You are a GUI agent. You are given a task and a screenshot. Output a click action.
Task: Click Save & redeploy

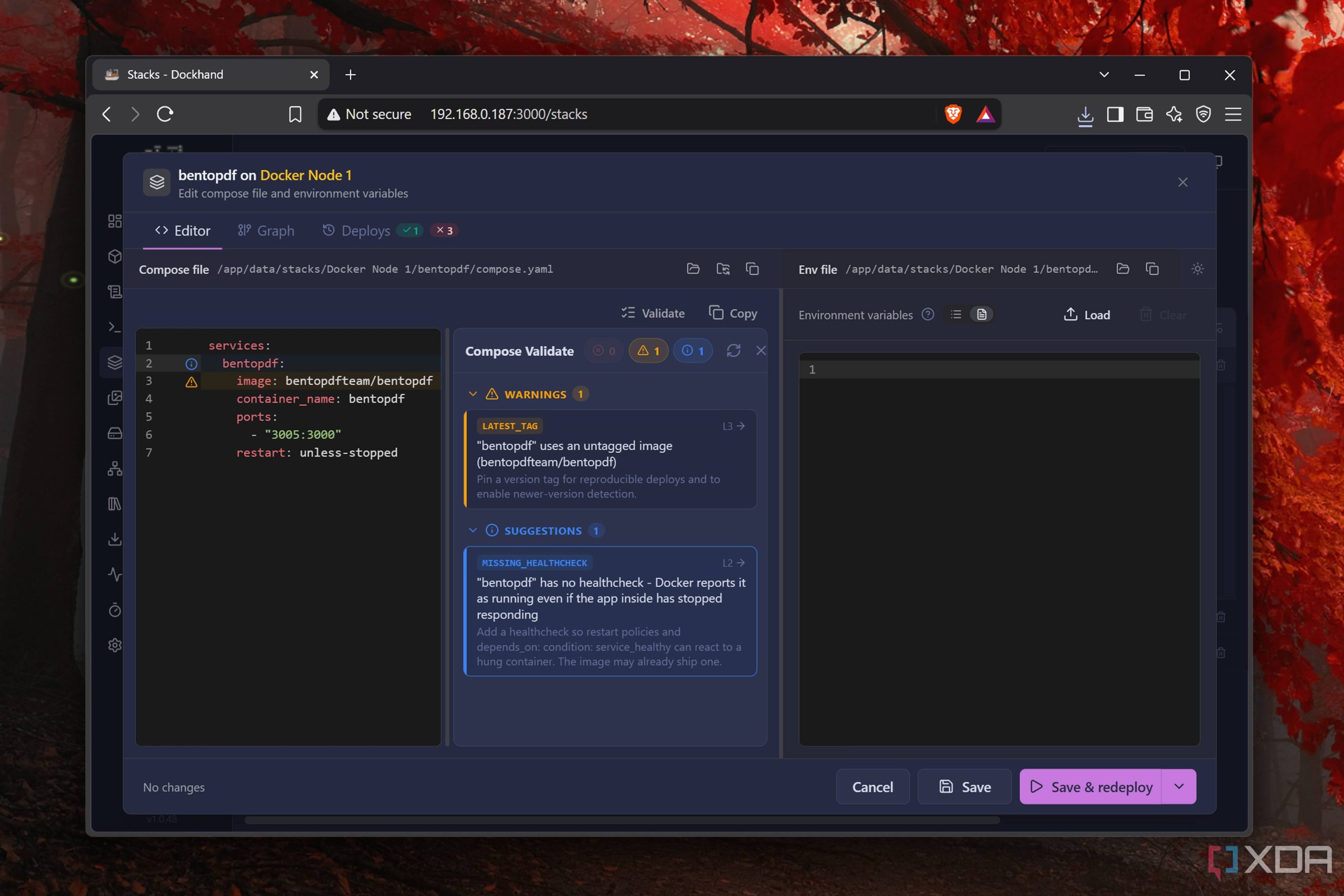tap(1091, 786)
